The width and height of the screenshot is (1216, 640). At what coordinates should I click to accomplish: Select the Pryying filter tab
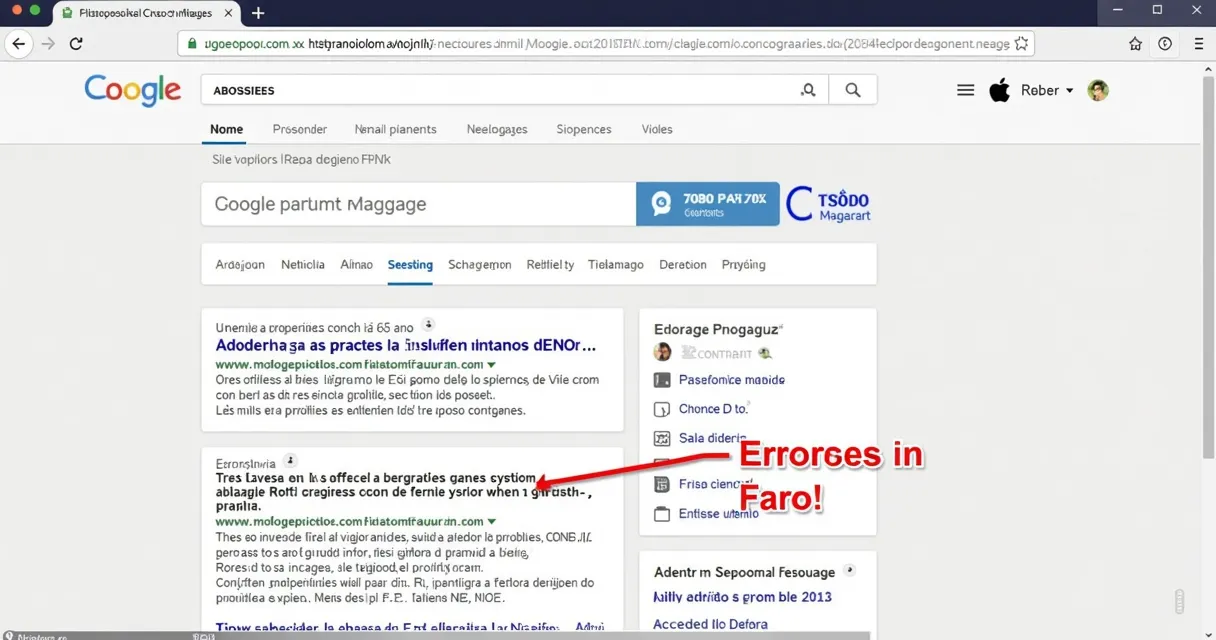(743, 264)
